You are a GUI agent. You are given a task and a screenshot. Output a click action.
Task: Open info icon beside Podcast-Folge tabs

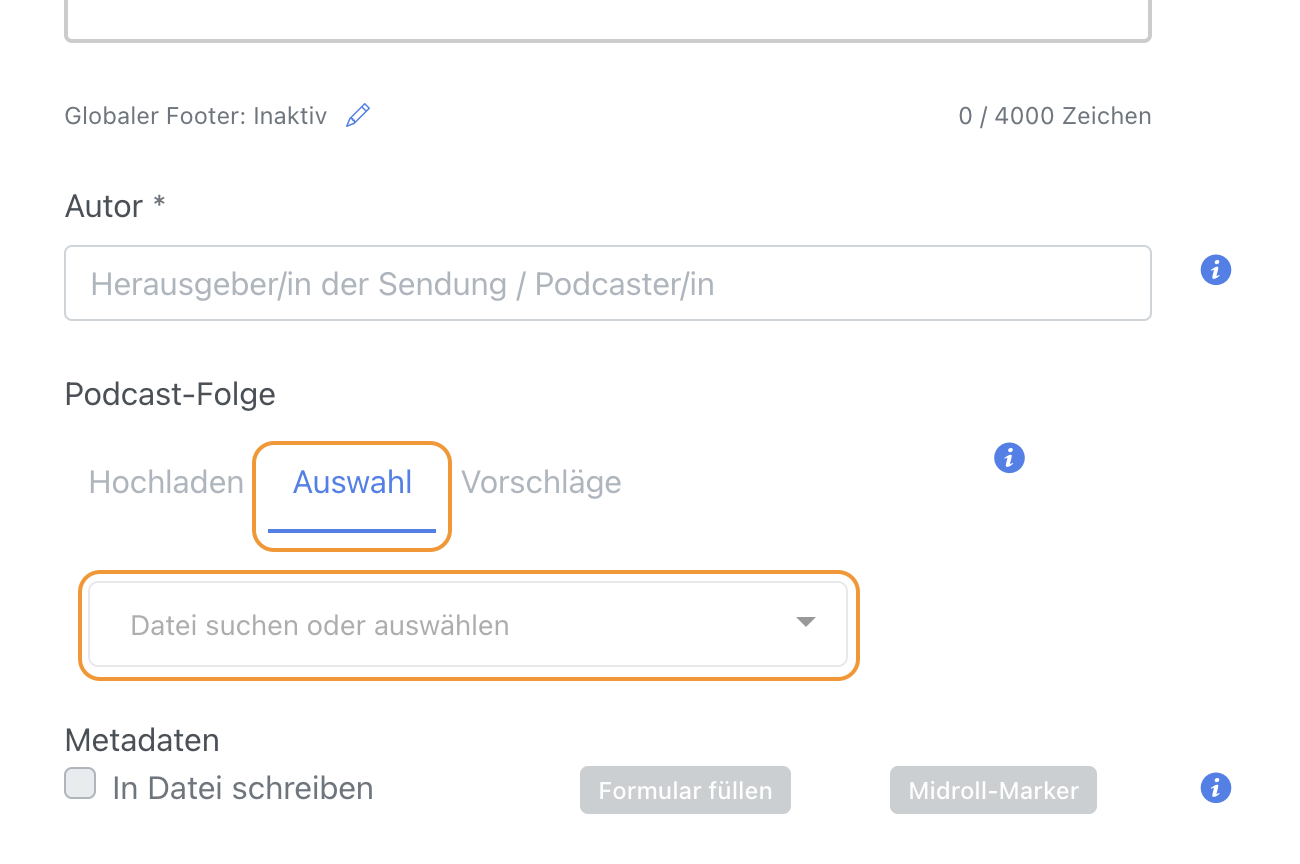[x=1009, y=458]
